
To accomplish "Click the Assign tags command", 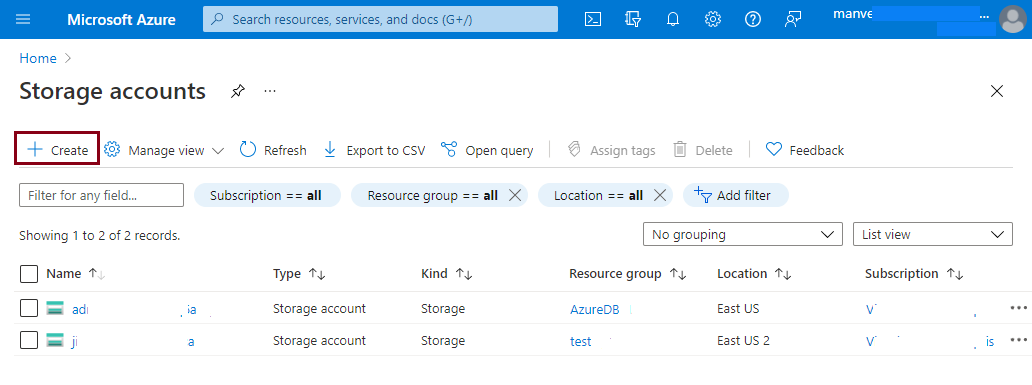I will [611, 150].
